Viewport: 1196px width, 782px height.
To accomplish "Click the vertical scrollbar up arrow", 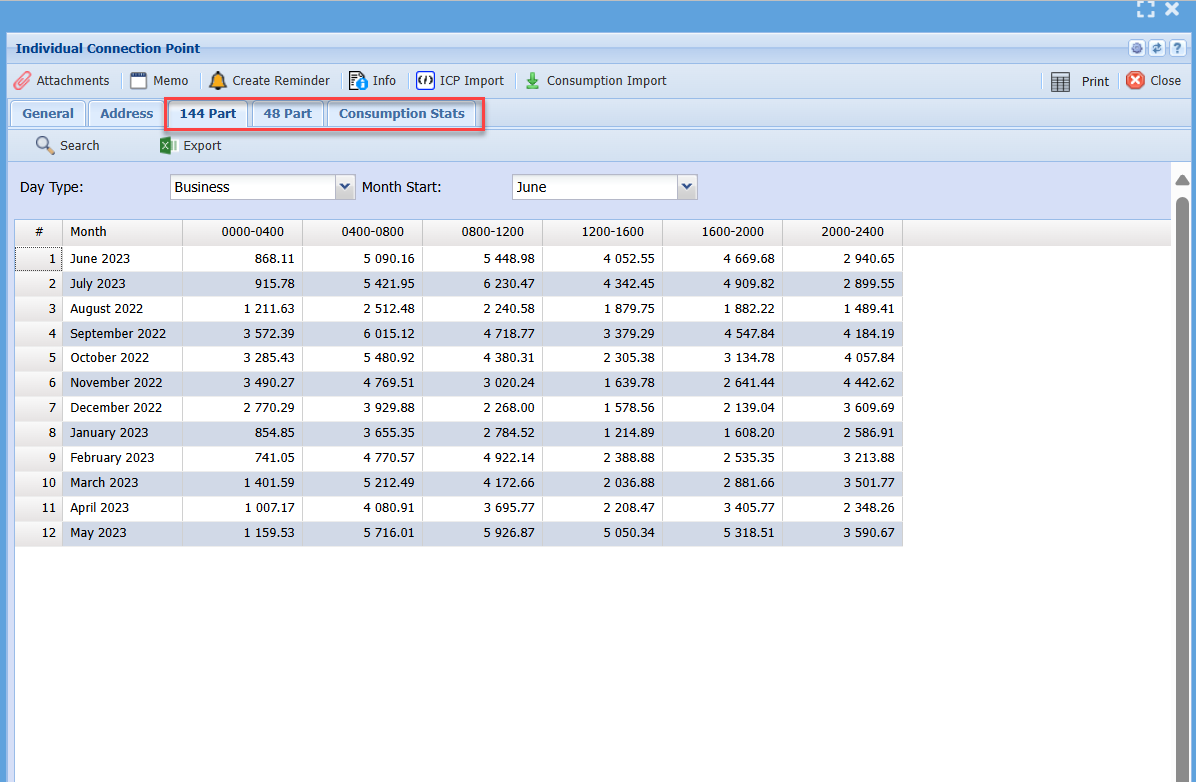I will tap(1182, 180).
